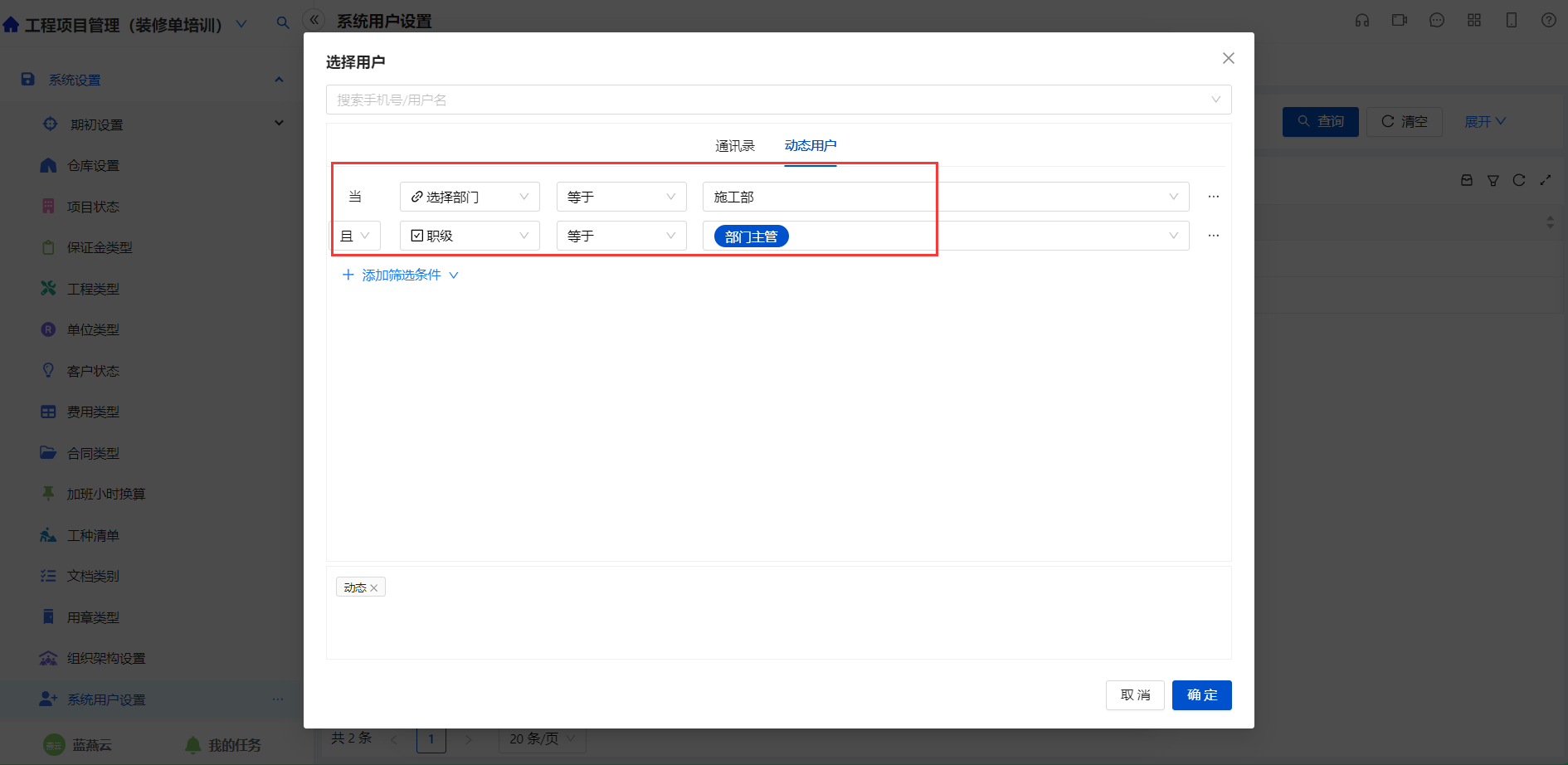Select the 动态用户 tab
This screenshot has width=1568, height=765.
811,145
